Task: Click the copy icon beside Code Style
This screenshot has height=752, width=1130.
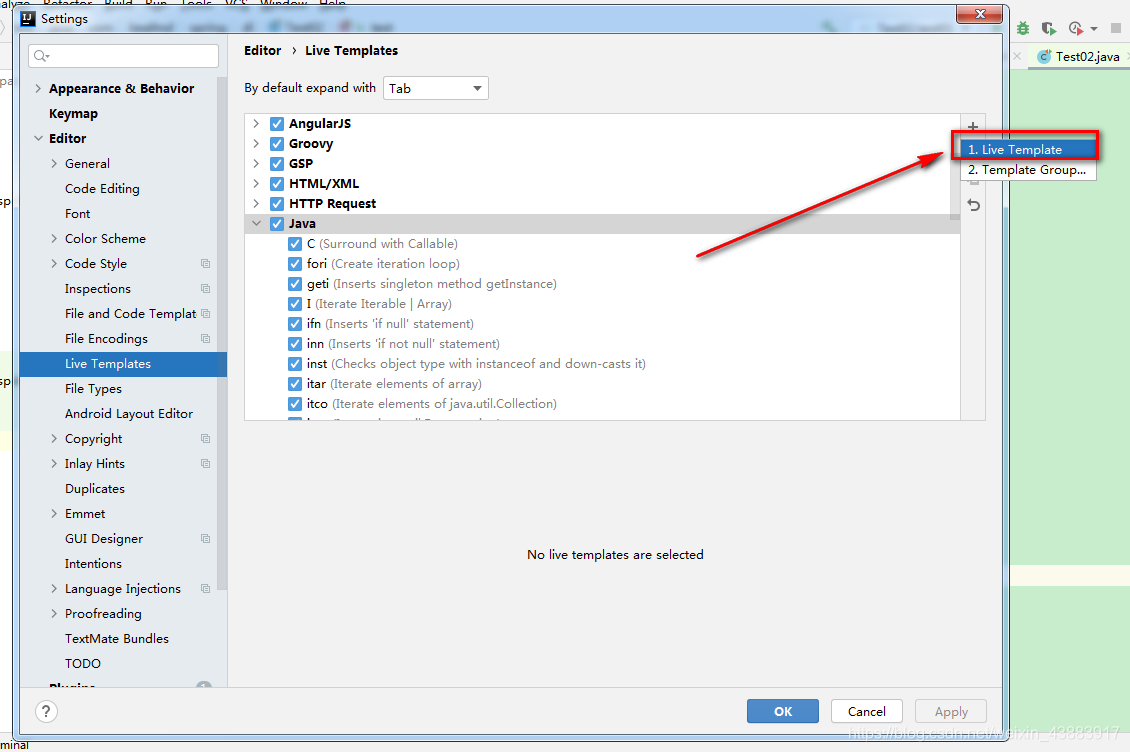Action: point(205,264)
